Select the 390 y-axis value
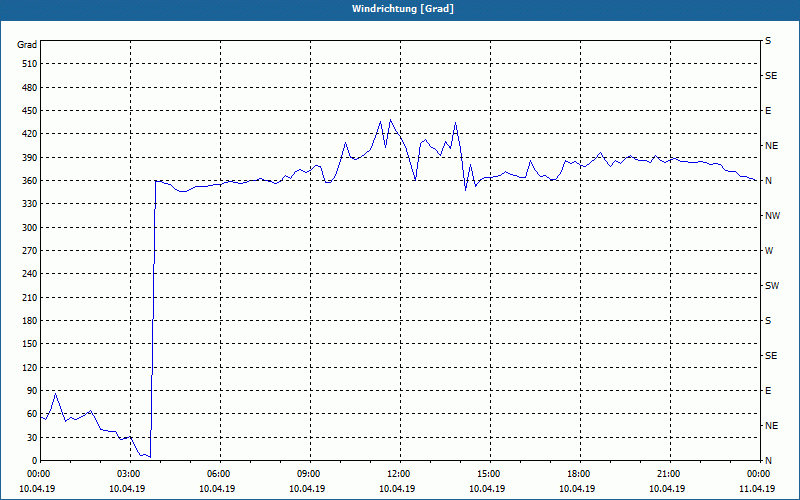Image resolution: width=800 pixels, height=500 pixels. click(30, 157)
